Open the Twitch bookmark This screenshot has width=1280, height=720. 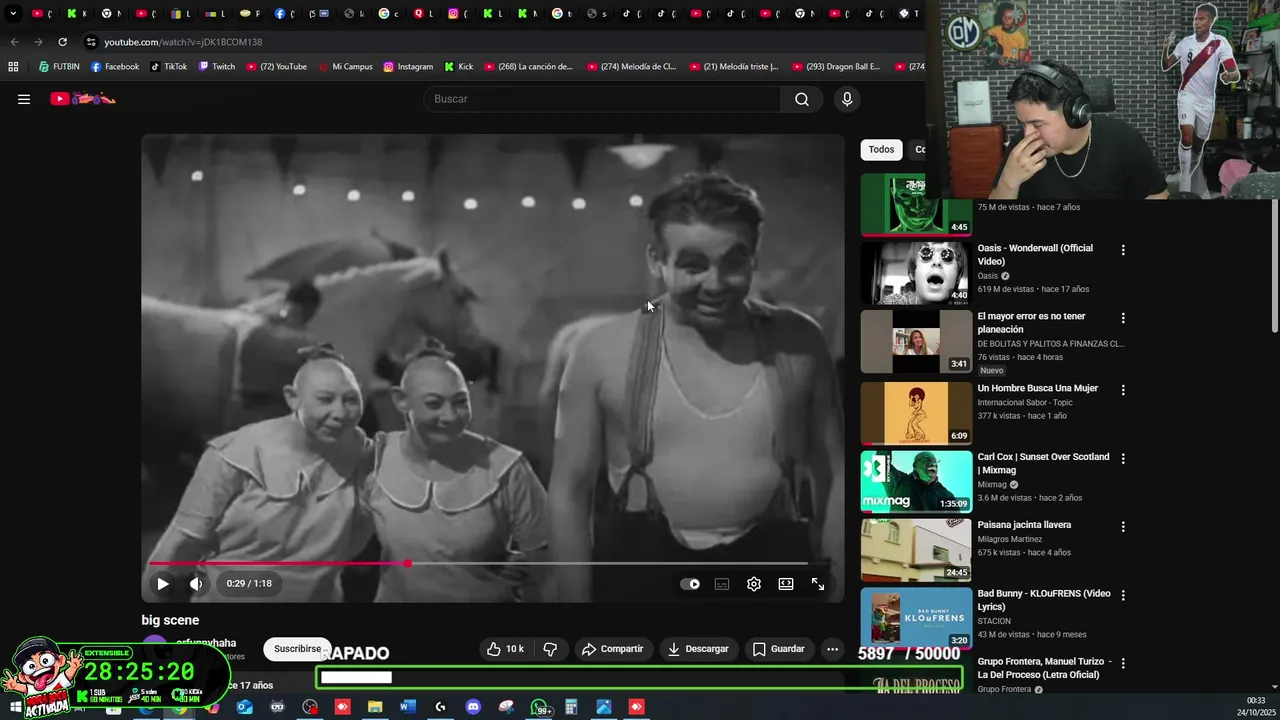pyautogui.click(x=216, y=67)
